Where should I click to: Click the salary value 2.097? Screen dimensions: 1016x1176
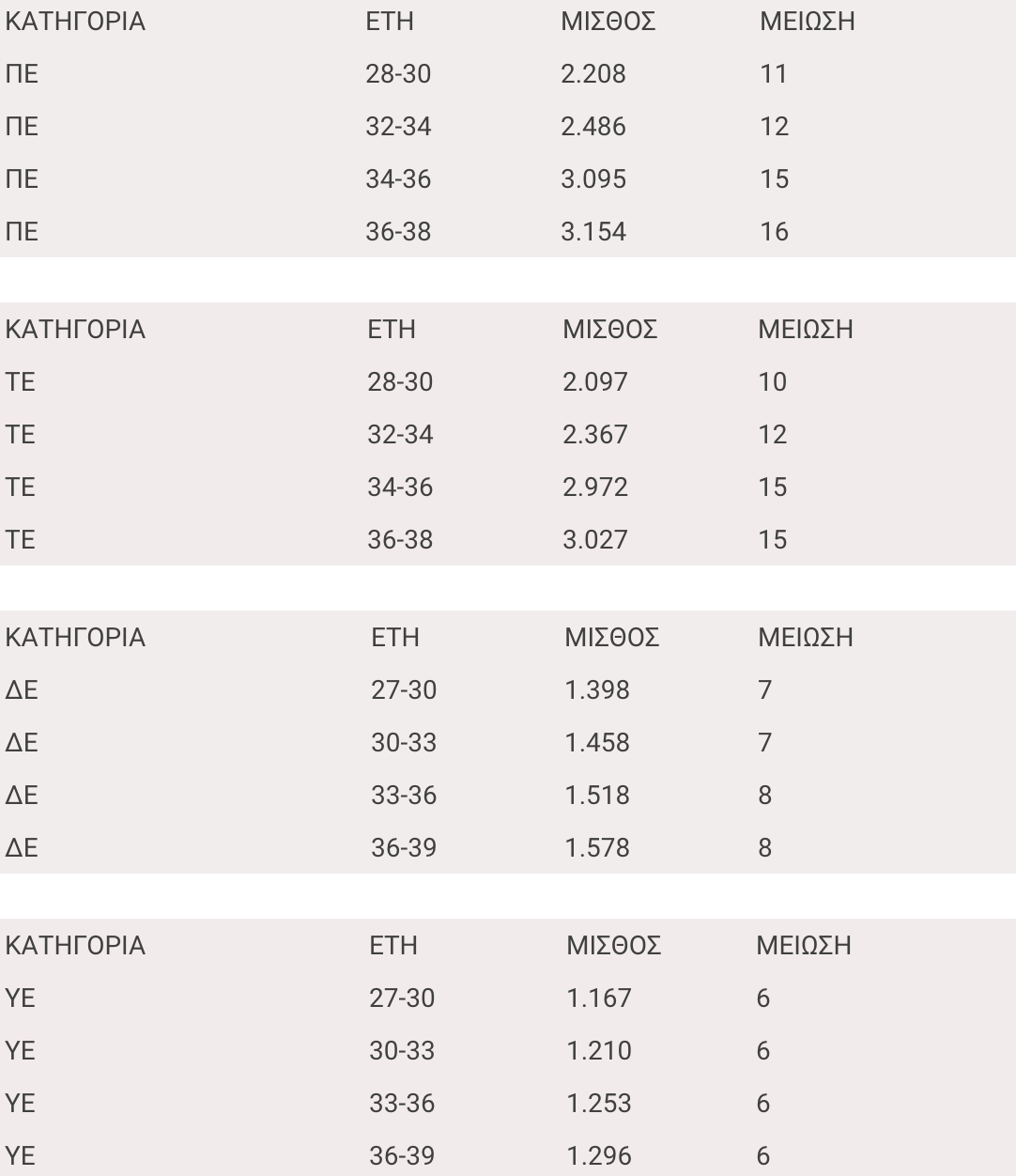click(594, 382)
